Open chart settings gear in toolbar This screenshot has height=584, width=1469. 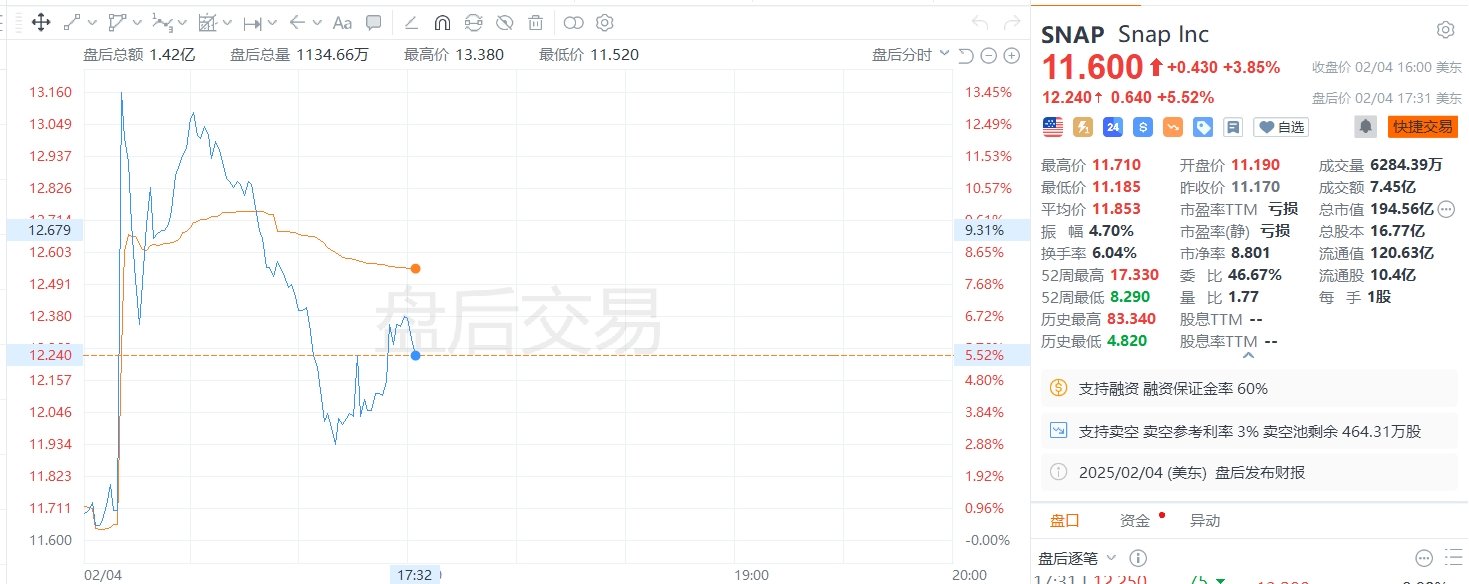604,22
